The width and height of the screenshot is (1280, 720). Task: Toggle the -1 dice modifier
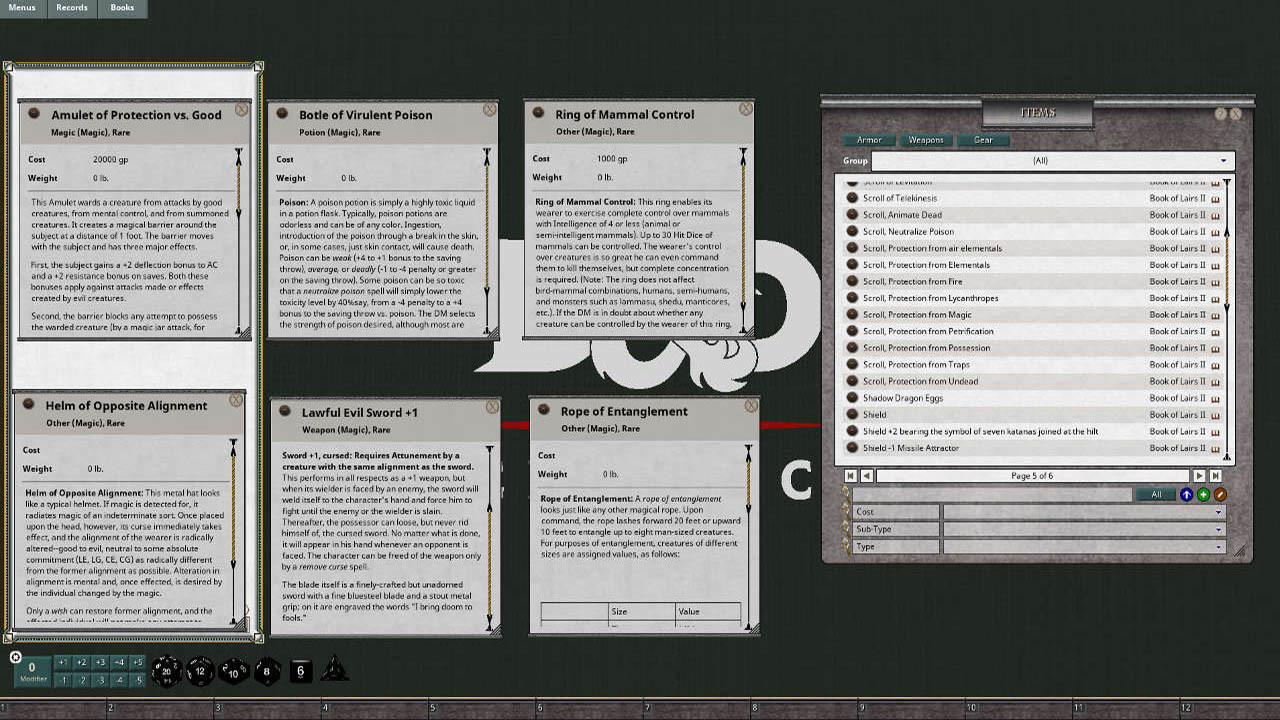coord(63,678)
